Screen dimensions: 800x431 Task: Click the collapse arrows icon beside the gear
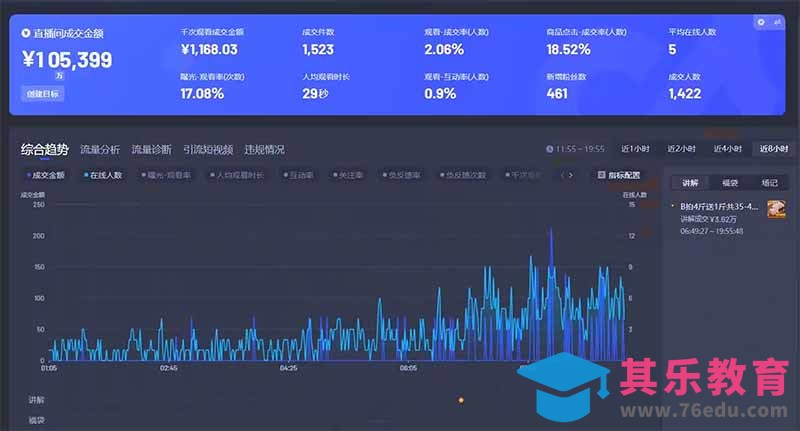click(776, 22)
